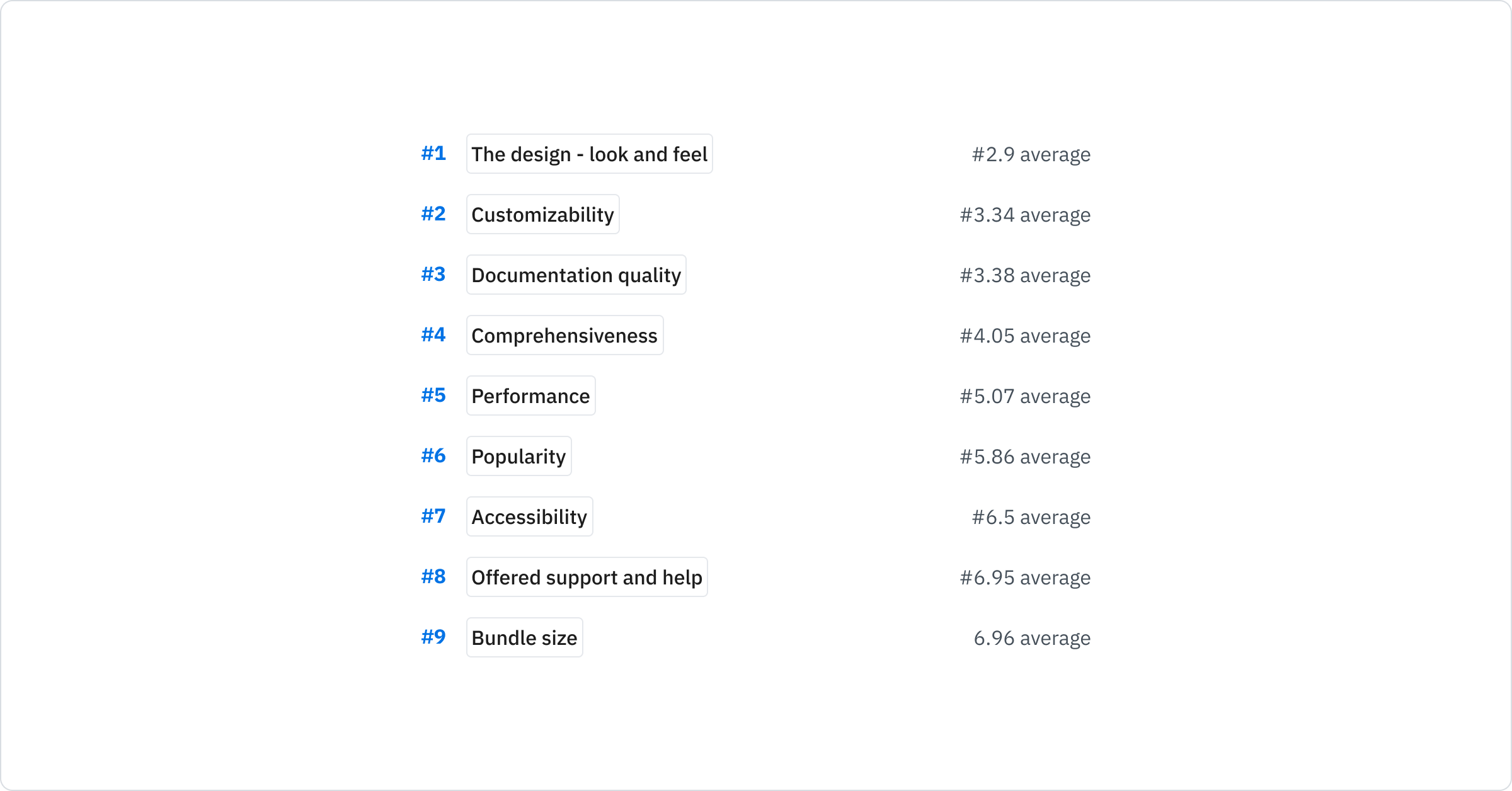Select the "The design - look and feel" item
This screenshot has height=791, width=1512.
(589, 154)
